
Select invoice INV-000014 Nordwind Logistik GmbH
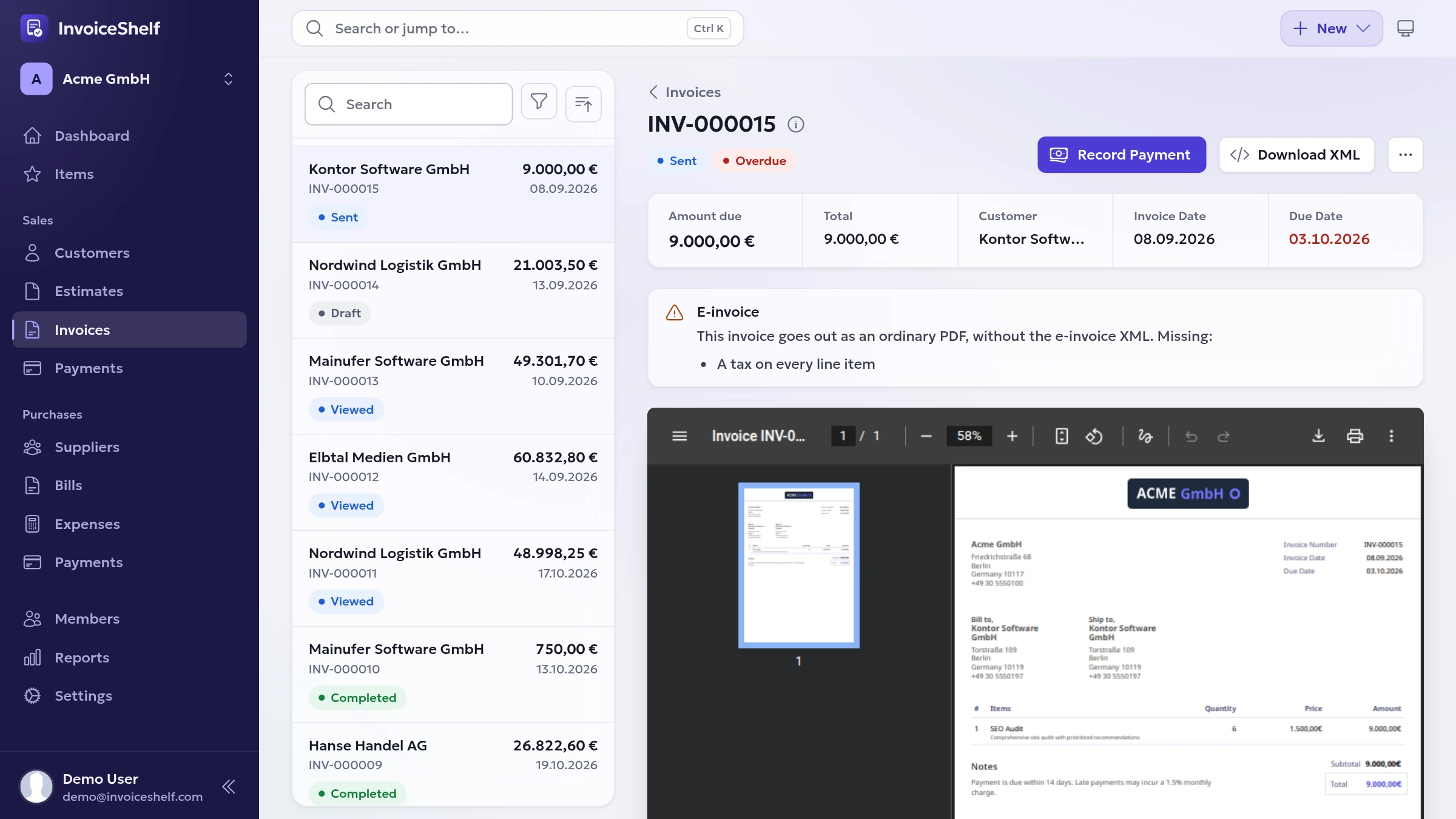(453, 290)
